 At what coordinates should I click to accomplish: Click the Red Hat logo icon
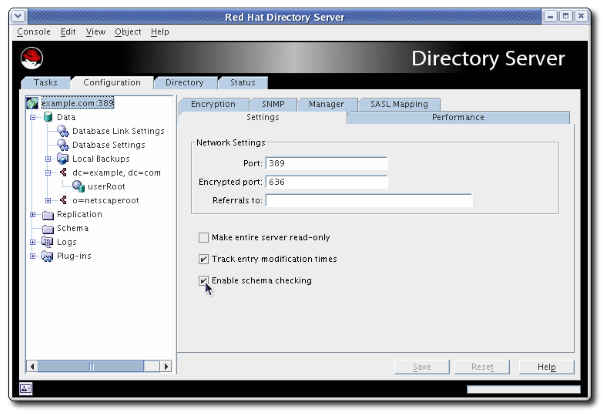click(32, 58)
